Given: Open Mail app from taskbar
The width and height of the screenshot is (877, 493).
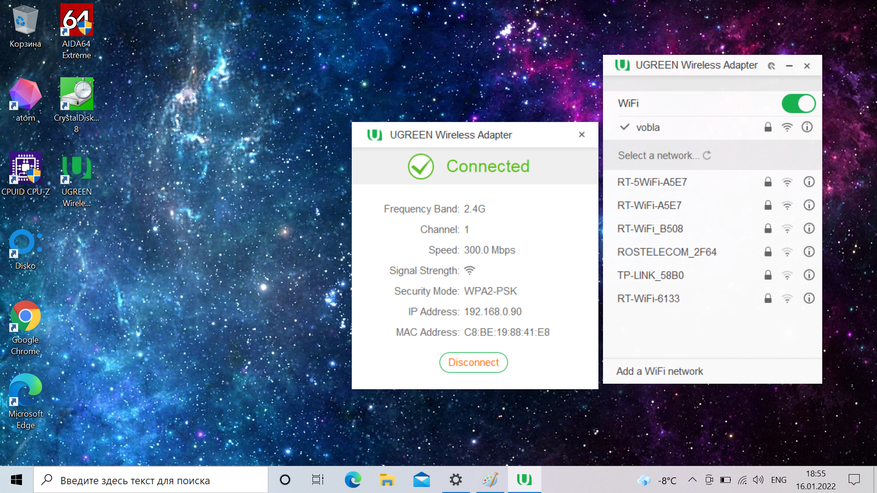Looking at the screenshot, I should point(421,480).
